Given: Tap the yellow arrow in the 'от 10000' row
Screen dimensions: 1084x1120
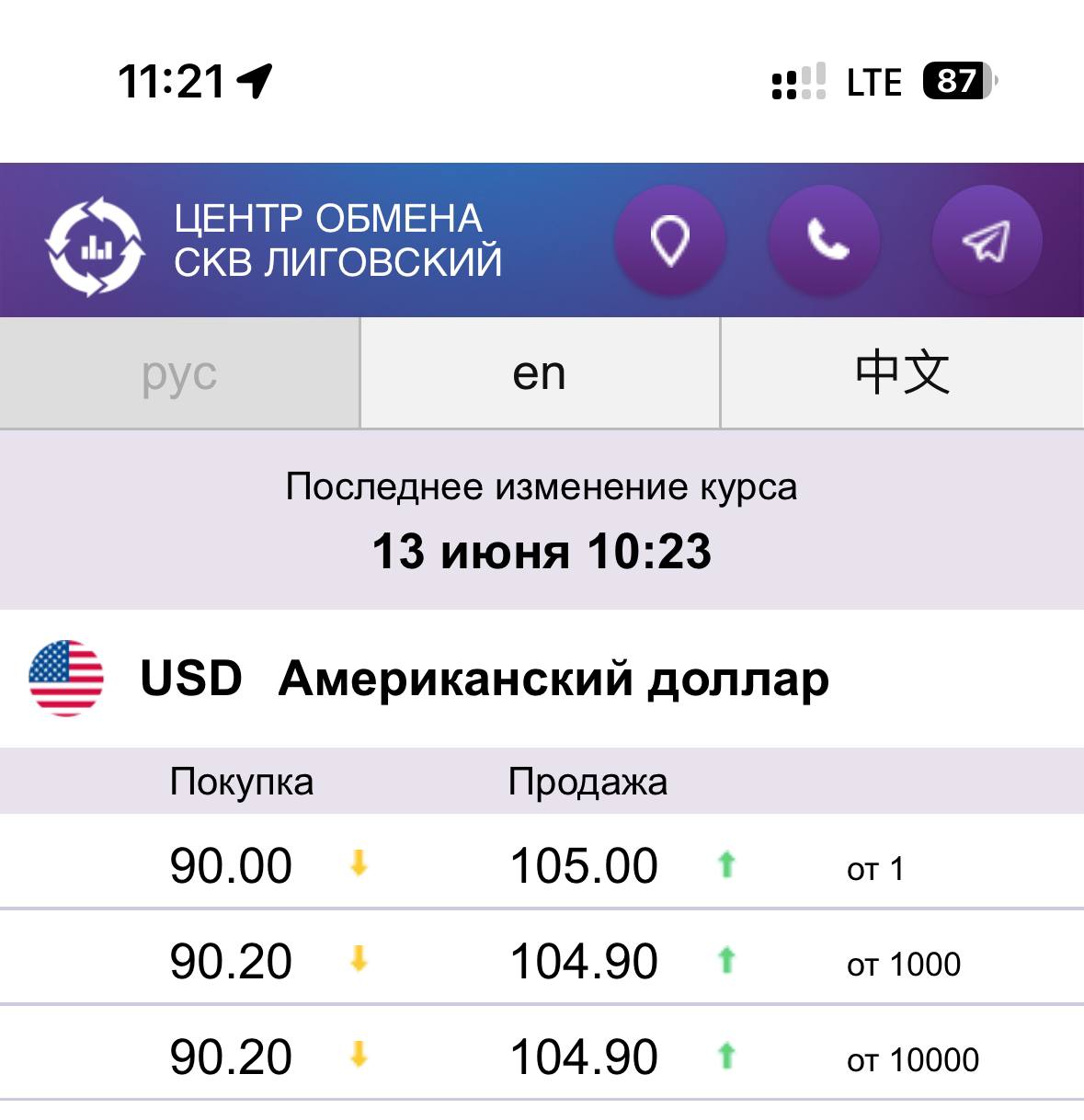Looking at the screenshot, I should pos(359,1055).
